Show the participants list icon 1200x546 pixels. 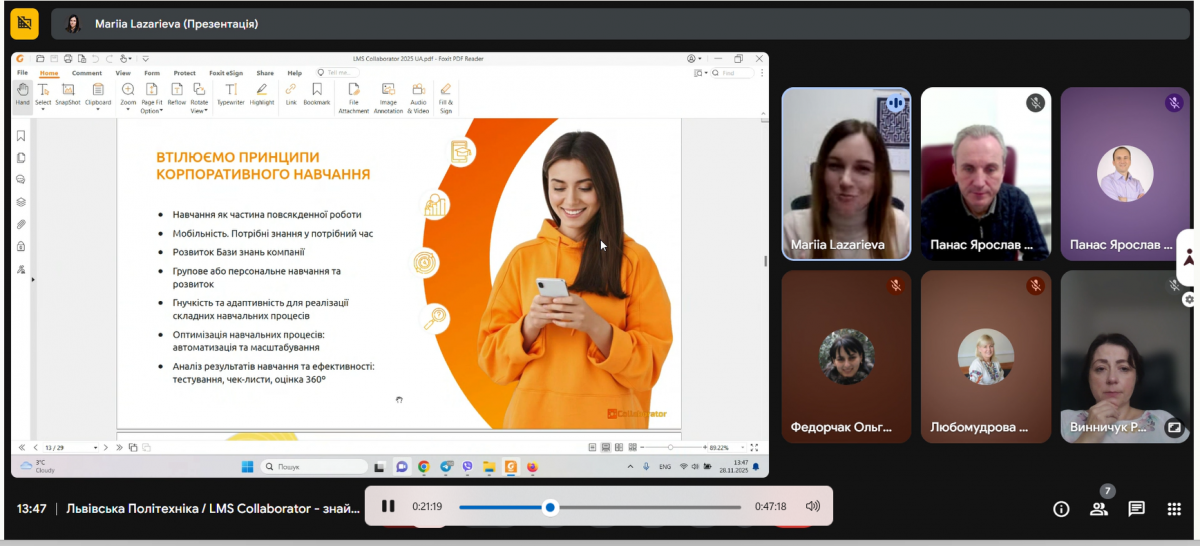pos(1099,509)
